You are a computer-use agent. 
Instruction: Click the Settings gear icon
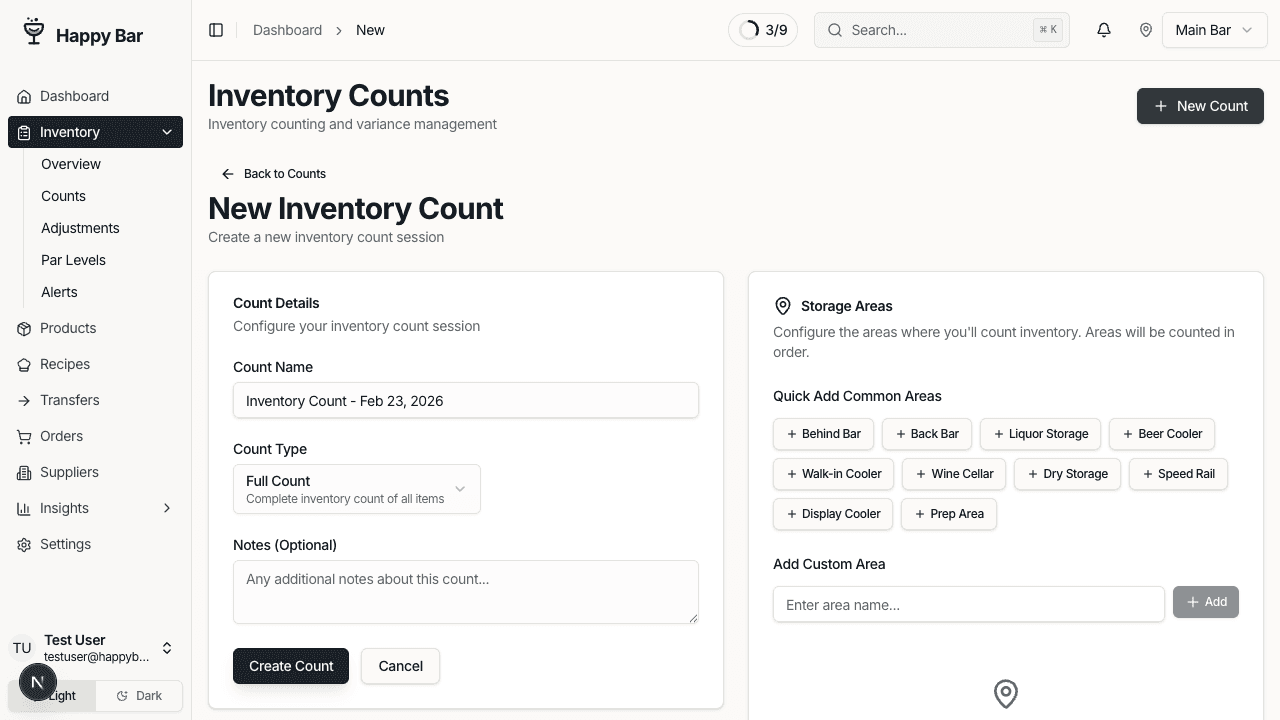coord(22,544)
